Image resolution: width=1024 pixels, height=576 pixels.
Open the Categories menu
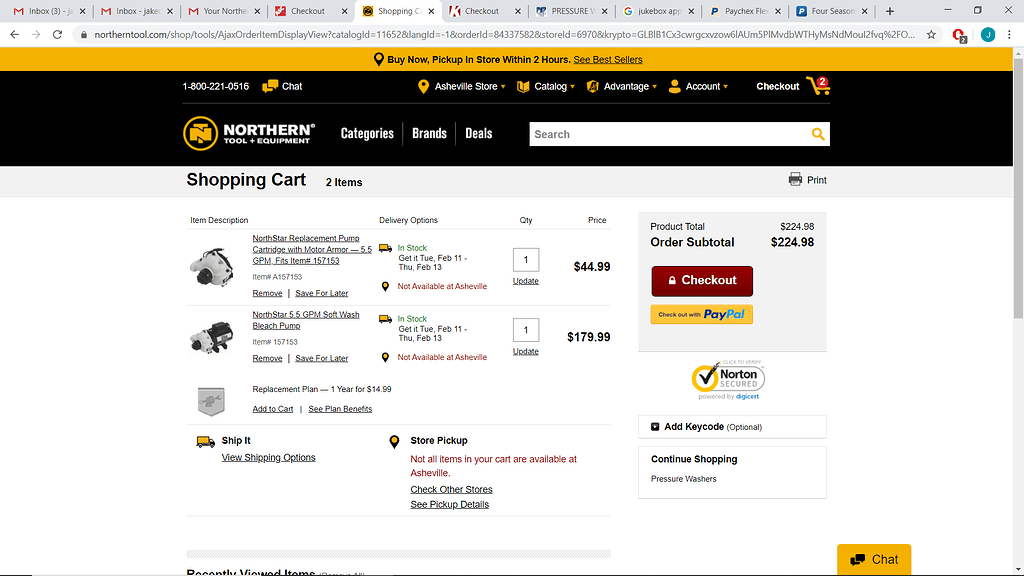coord(367,133)
